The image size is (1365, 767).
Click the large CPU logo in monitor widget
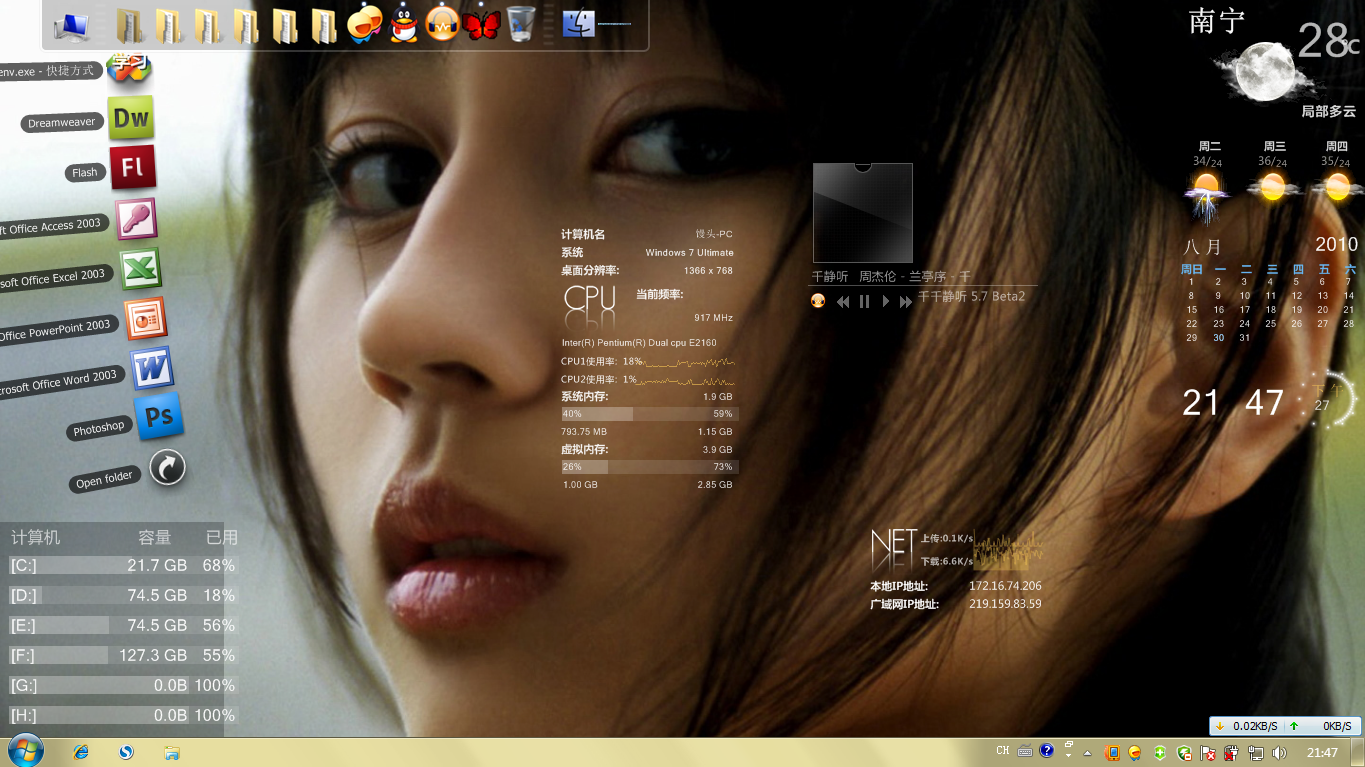(590, 299)
